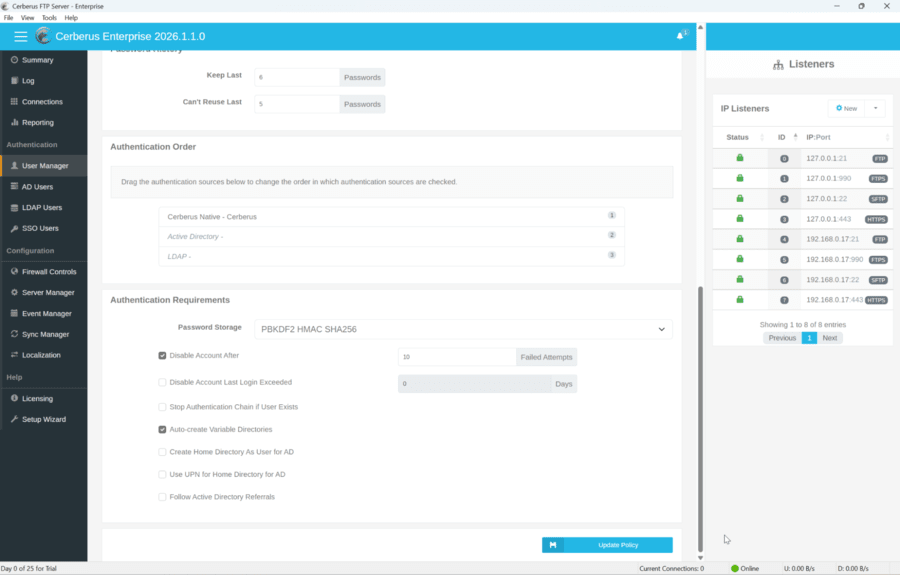This screenshot has width=900, height=575.
Task: Sort listeners by the ID column
Action: 783,137
